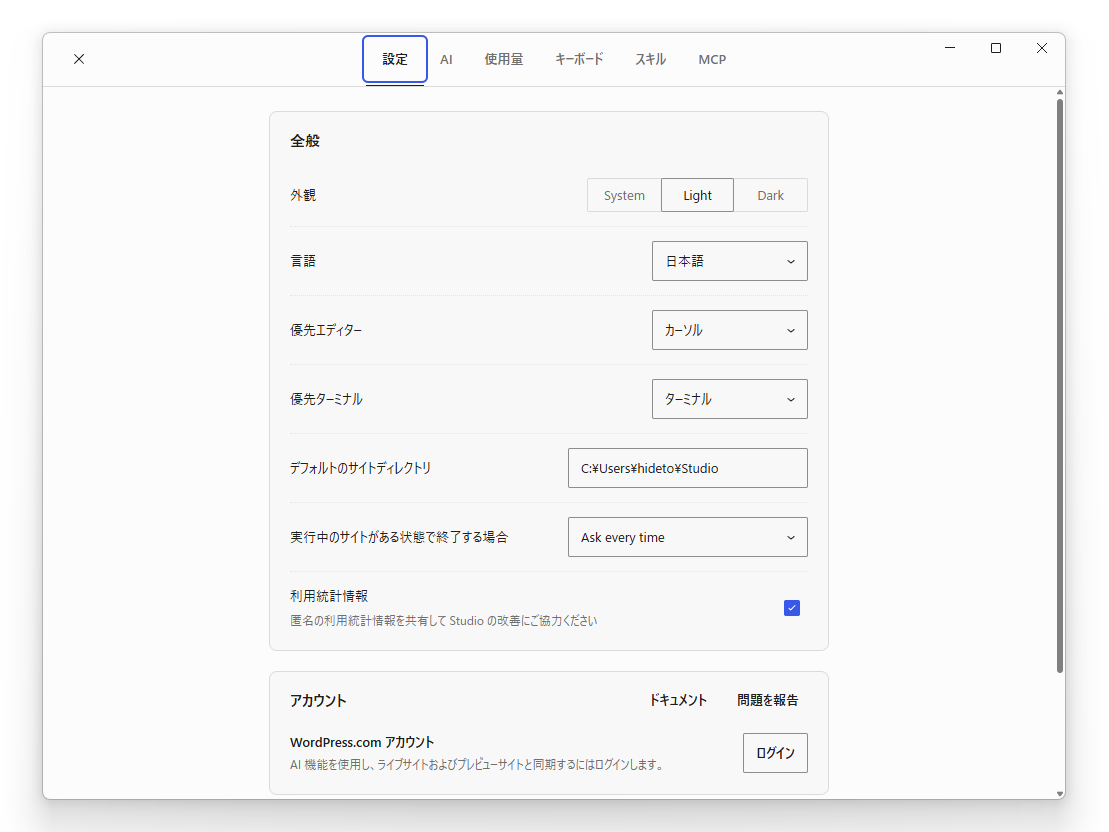Screen dimensions: 1109x832
Task: Open the スキル tab
Action: (651, 59)
